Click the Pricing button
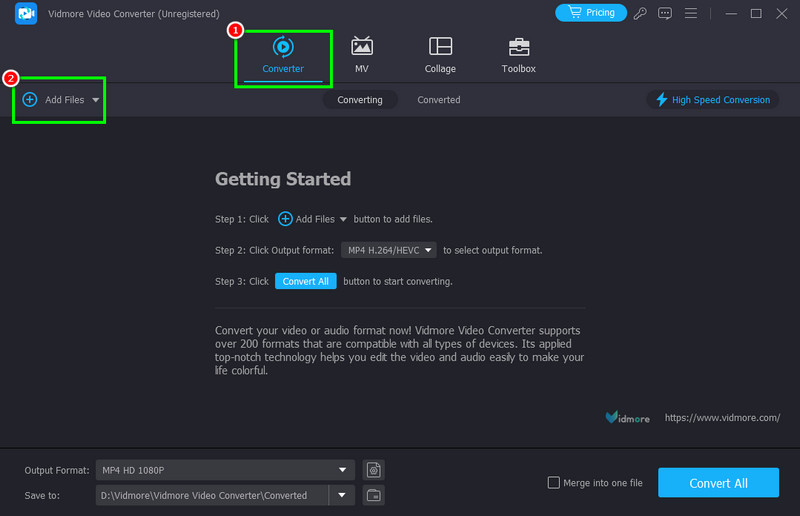Image resolution: width=800 pixels, height=516 pixels. 590,13
